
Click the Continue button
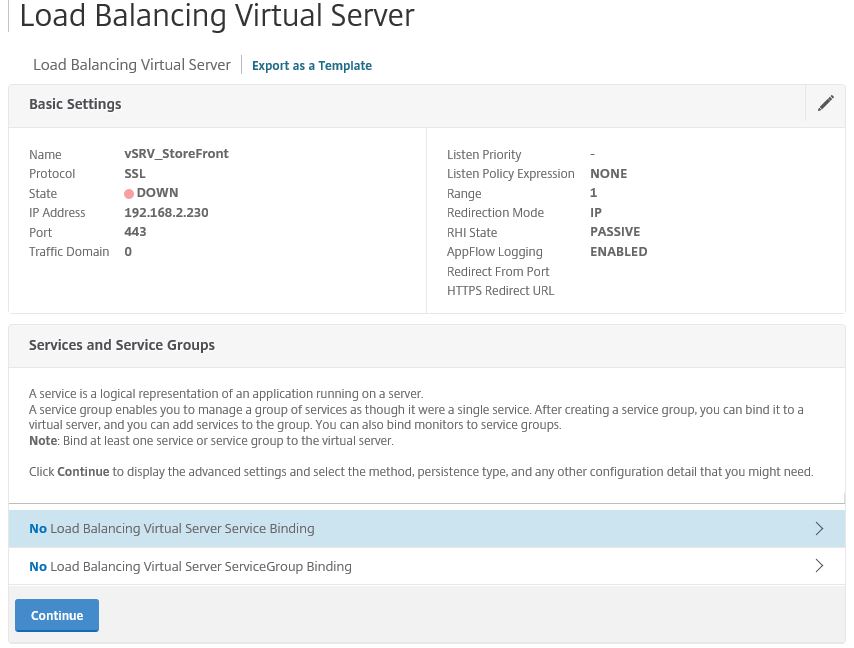coord(56,615)
